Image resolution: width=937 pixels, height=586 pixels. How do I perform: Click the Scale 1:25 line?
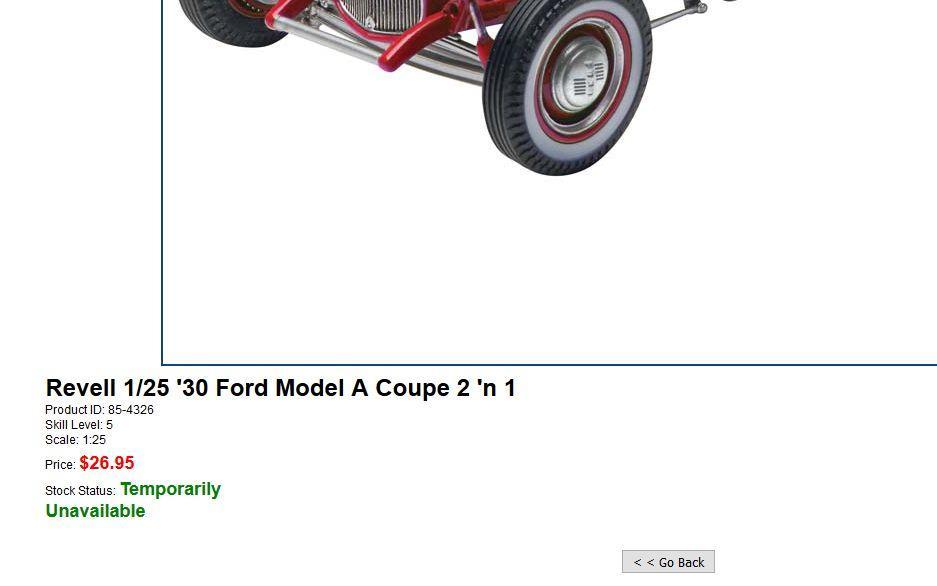coord(75,440)
